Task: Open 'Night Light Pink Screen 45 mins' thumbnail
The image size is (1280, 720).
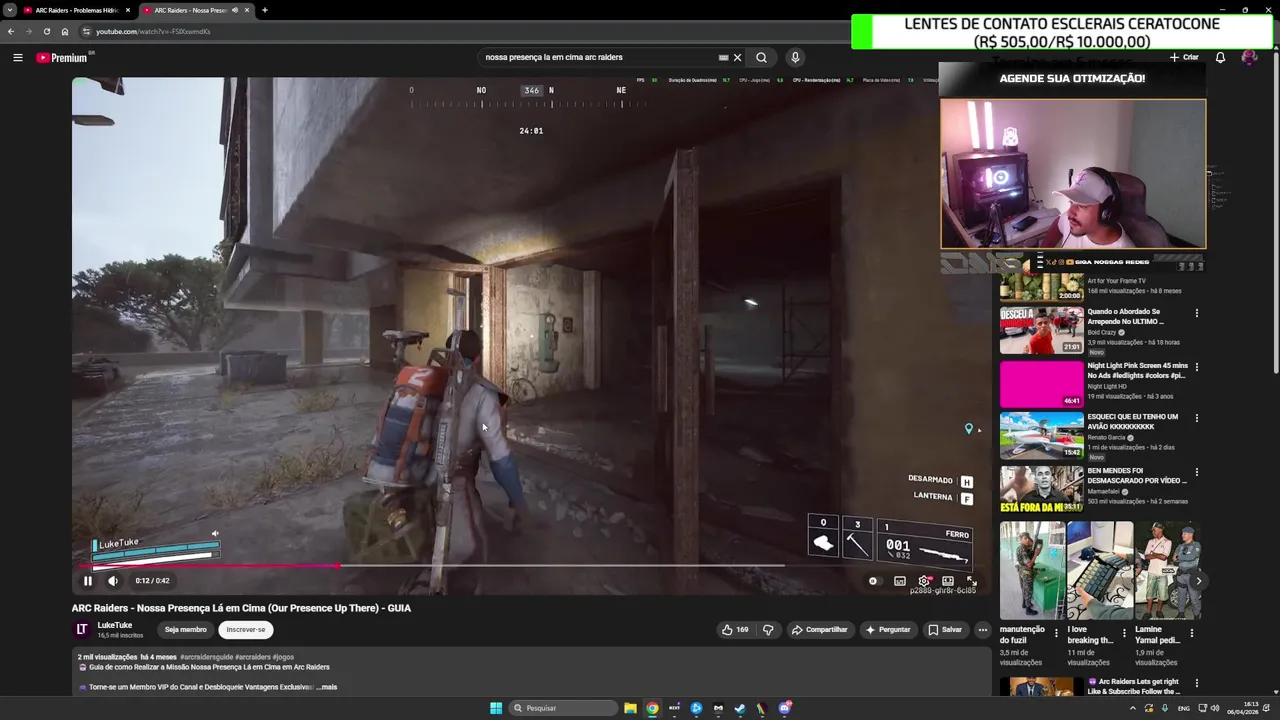Action: [x=1042, y=384]
